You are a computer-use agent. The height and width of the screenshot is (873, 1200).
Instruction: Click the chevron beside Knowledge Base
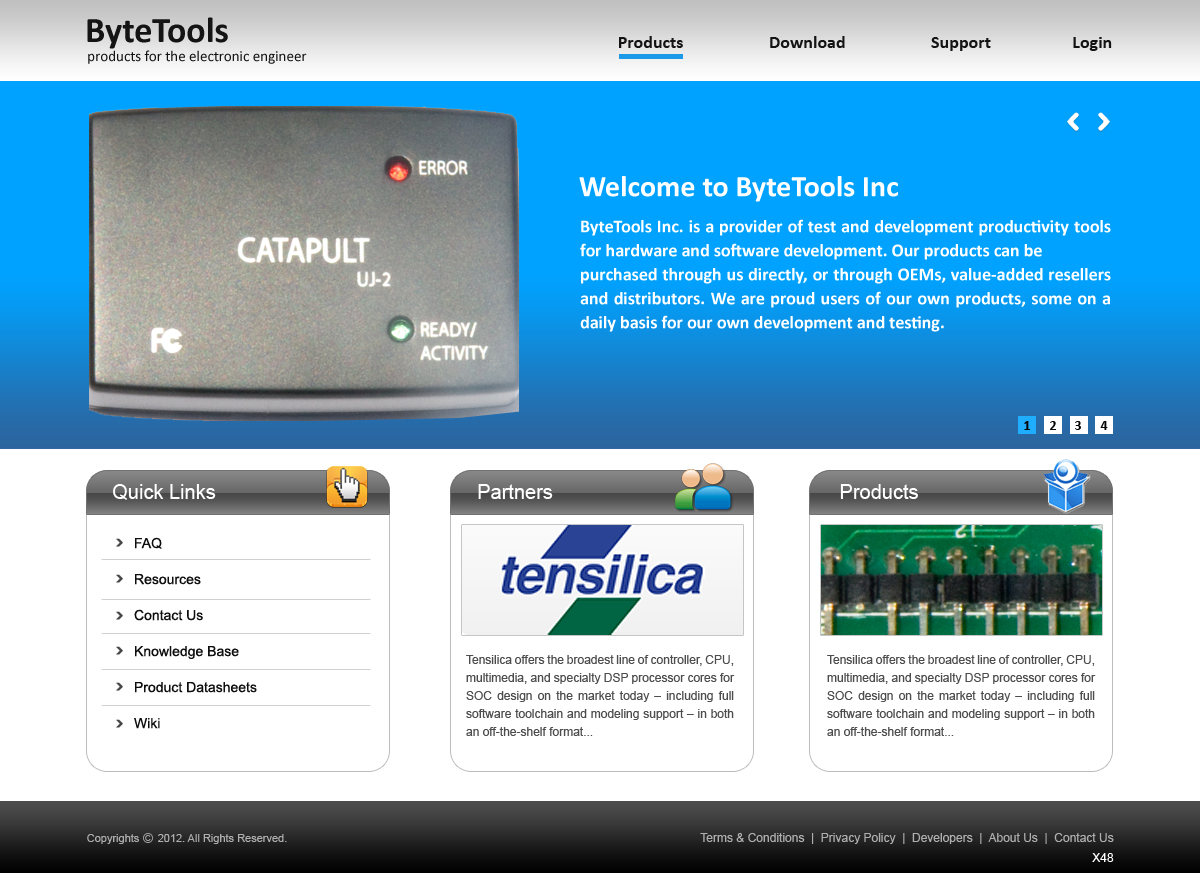pyautogui.click(x=120, y=651)
